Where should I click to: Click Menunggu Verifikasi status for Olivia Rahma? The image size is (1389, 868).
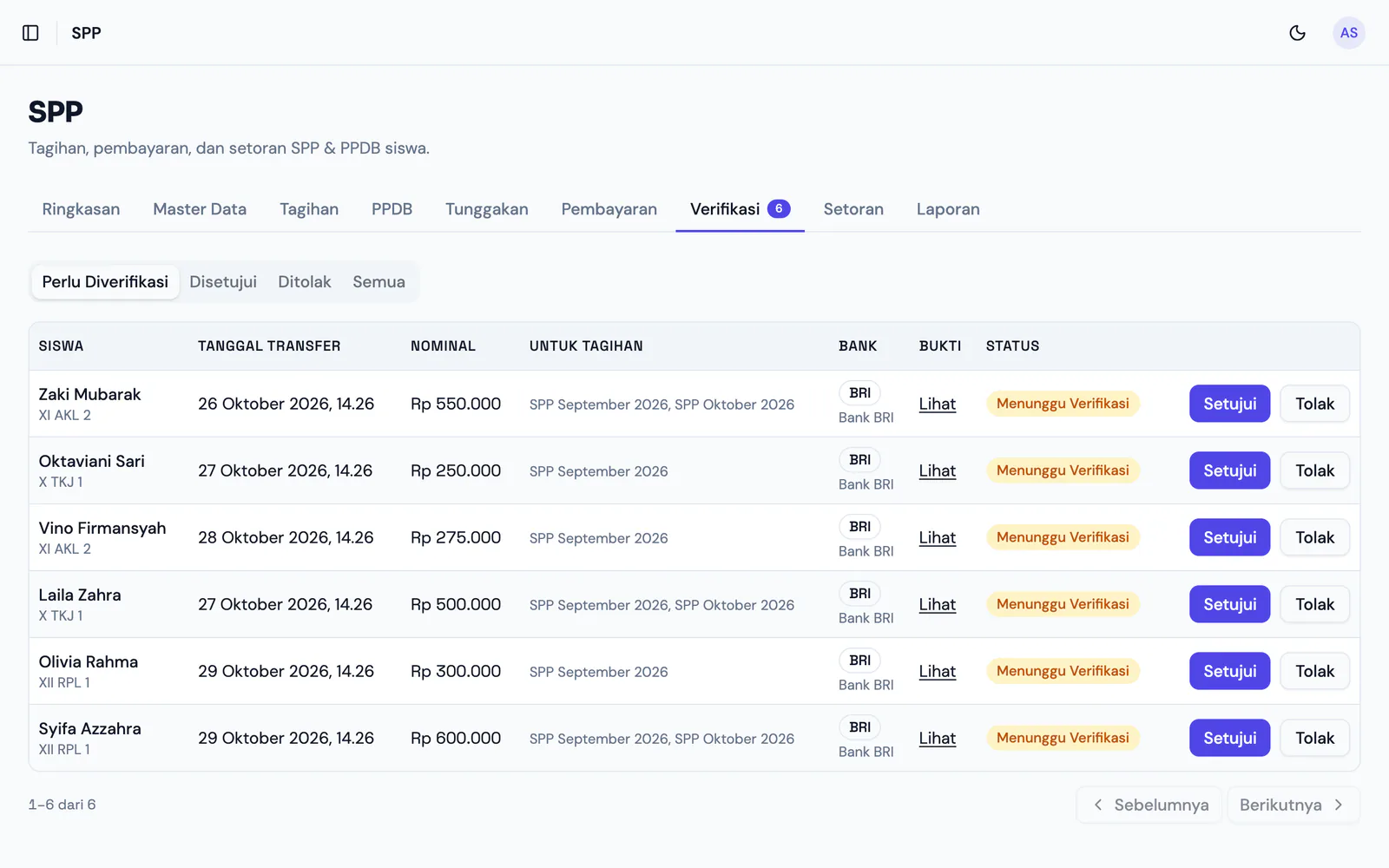pos(1063,671)
